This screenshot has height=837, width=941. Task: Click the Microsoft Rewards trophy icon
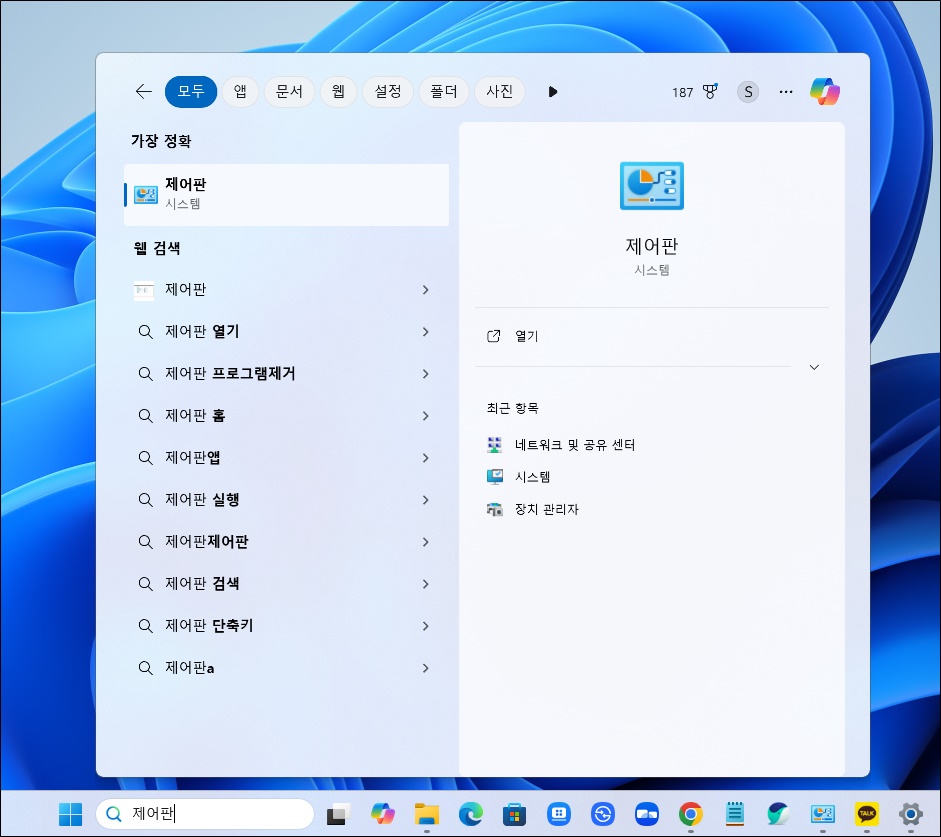pyautogui.click(x=709, y=91)
